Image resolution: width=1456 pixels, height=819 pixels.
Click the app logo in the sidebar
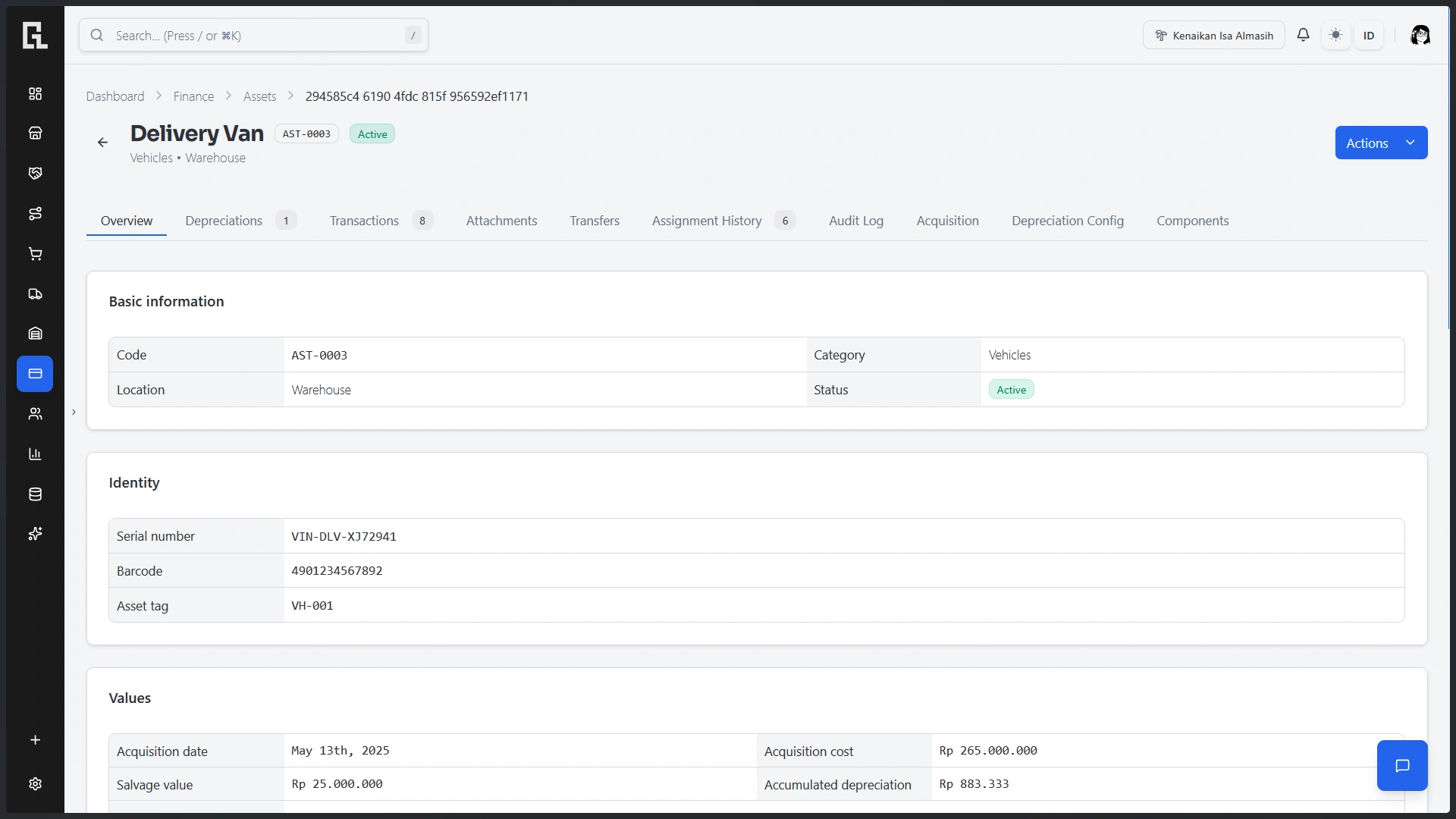[35, 35]
